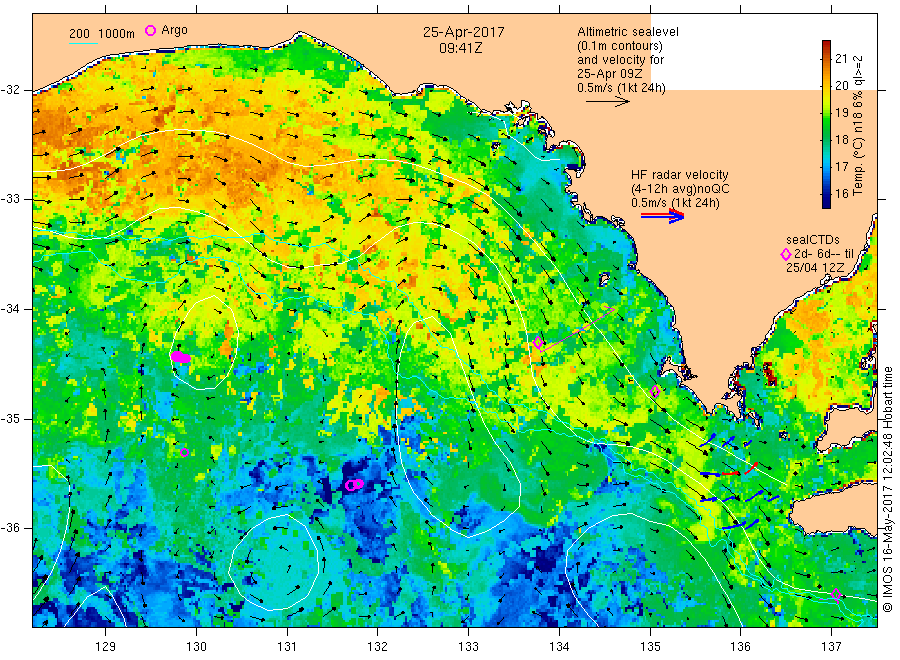
Task: Click the -32 latitude axis label
Action: pyautogui.click(x=10, y=90)
